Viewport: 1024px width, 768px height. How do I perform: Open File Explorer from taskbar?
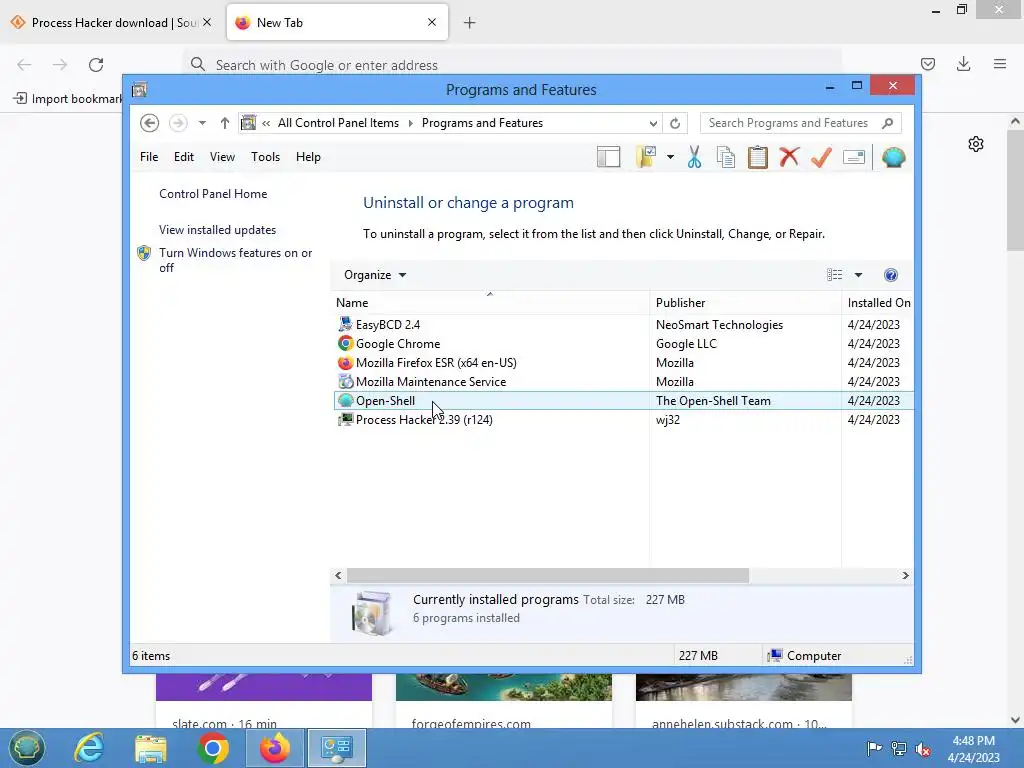point(151,748)
